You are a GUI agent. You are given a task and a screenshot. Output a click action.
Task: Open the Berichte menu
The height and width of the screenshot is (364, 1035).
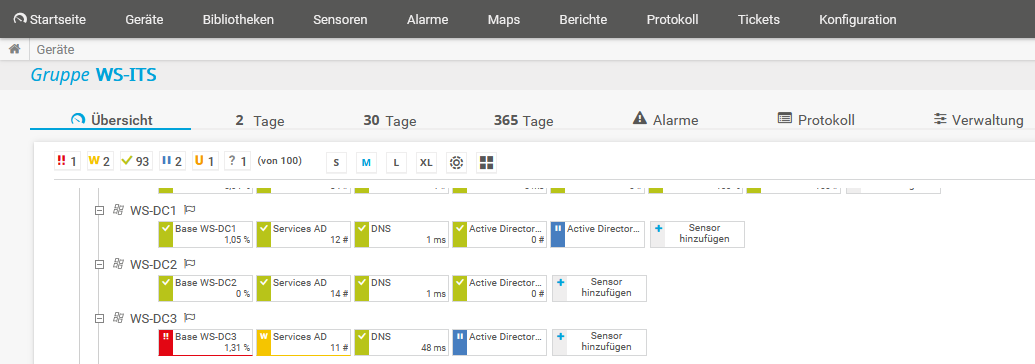(583, 19)
